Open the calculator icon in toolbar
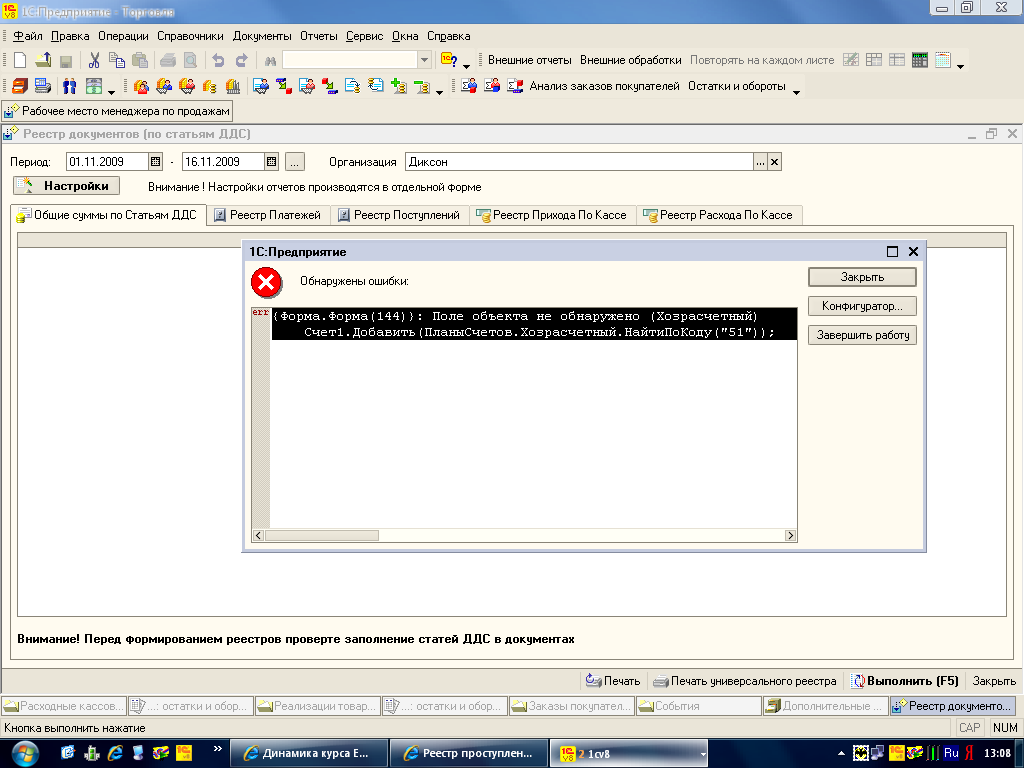 [x=920, y=60]
